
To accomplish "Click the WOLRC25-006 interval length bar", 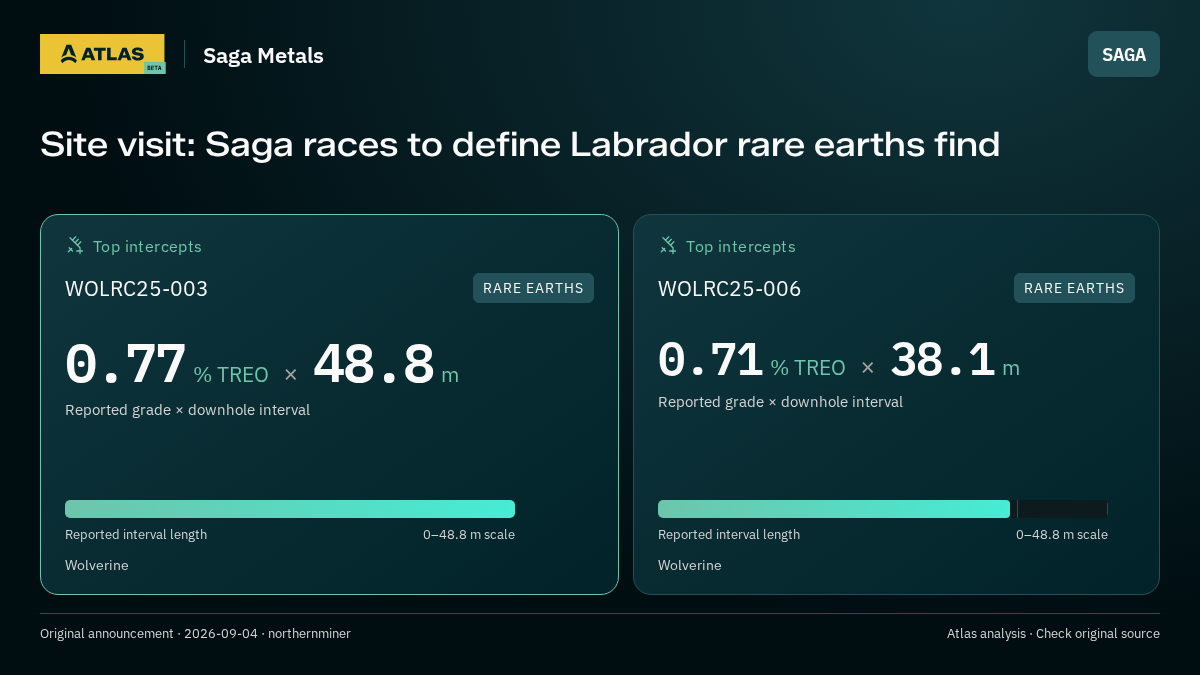I will 883,509.
